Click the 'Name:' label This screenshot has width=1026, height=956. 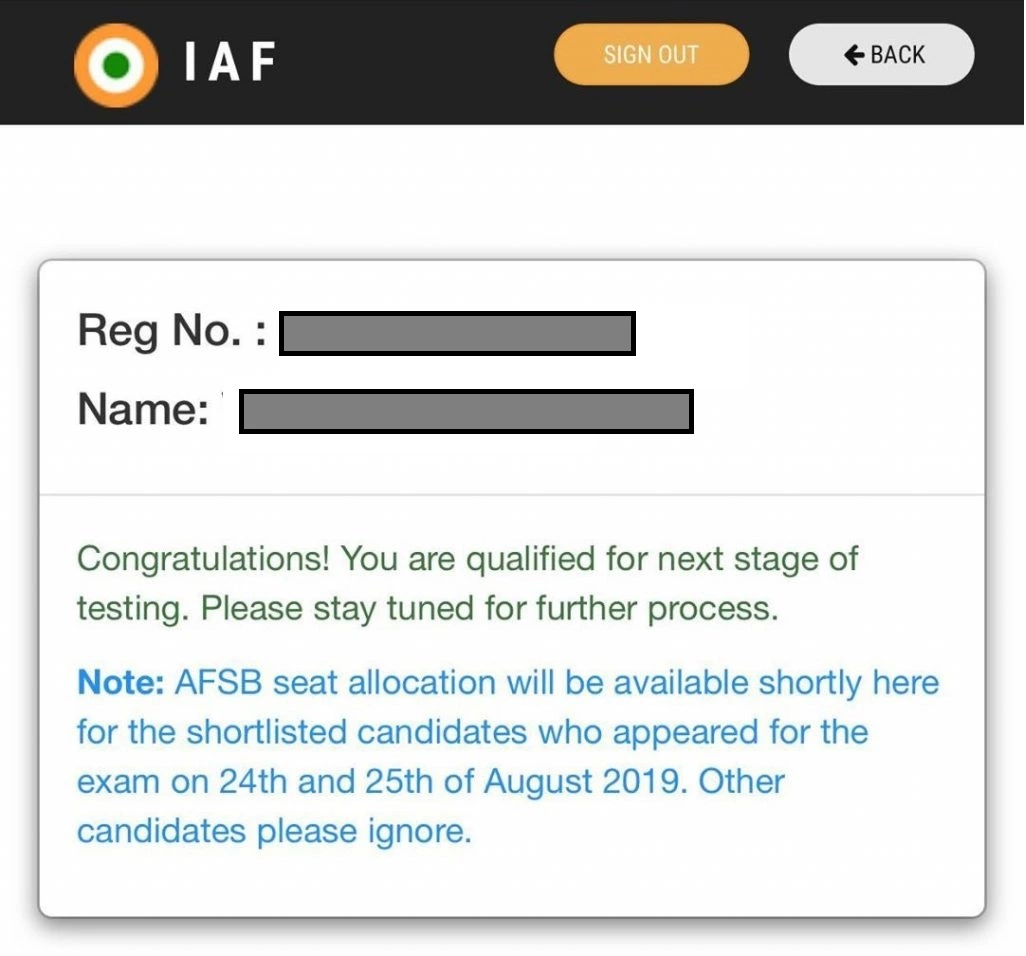pyautogui.click(x=143, y=410)
